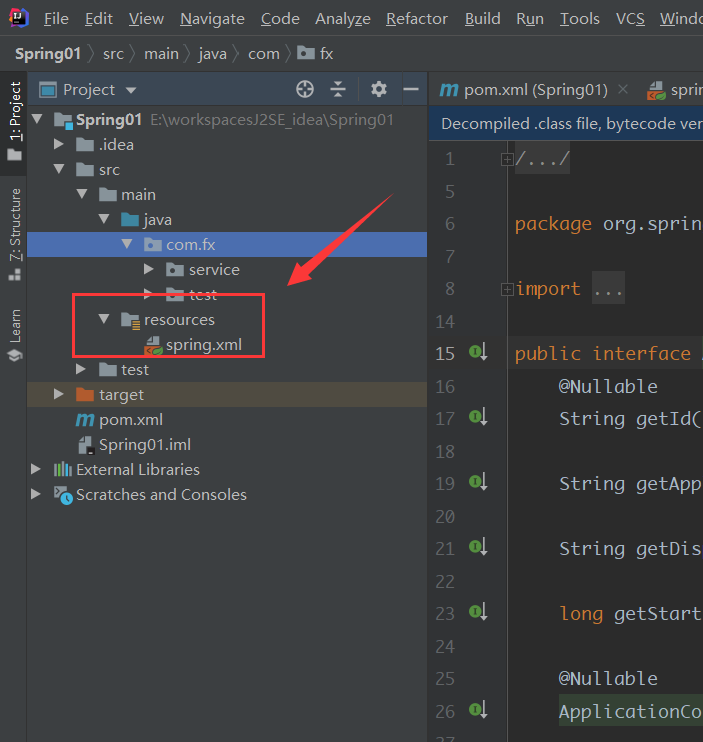Image resolution: width=703 pixels, height=742 pixels.
Task: Click the Spring01.iml file icon
Action: pos(86,445)
